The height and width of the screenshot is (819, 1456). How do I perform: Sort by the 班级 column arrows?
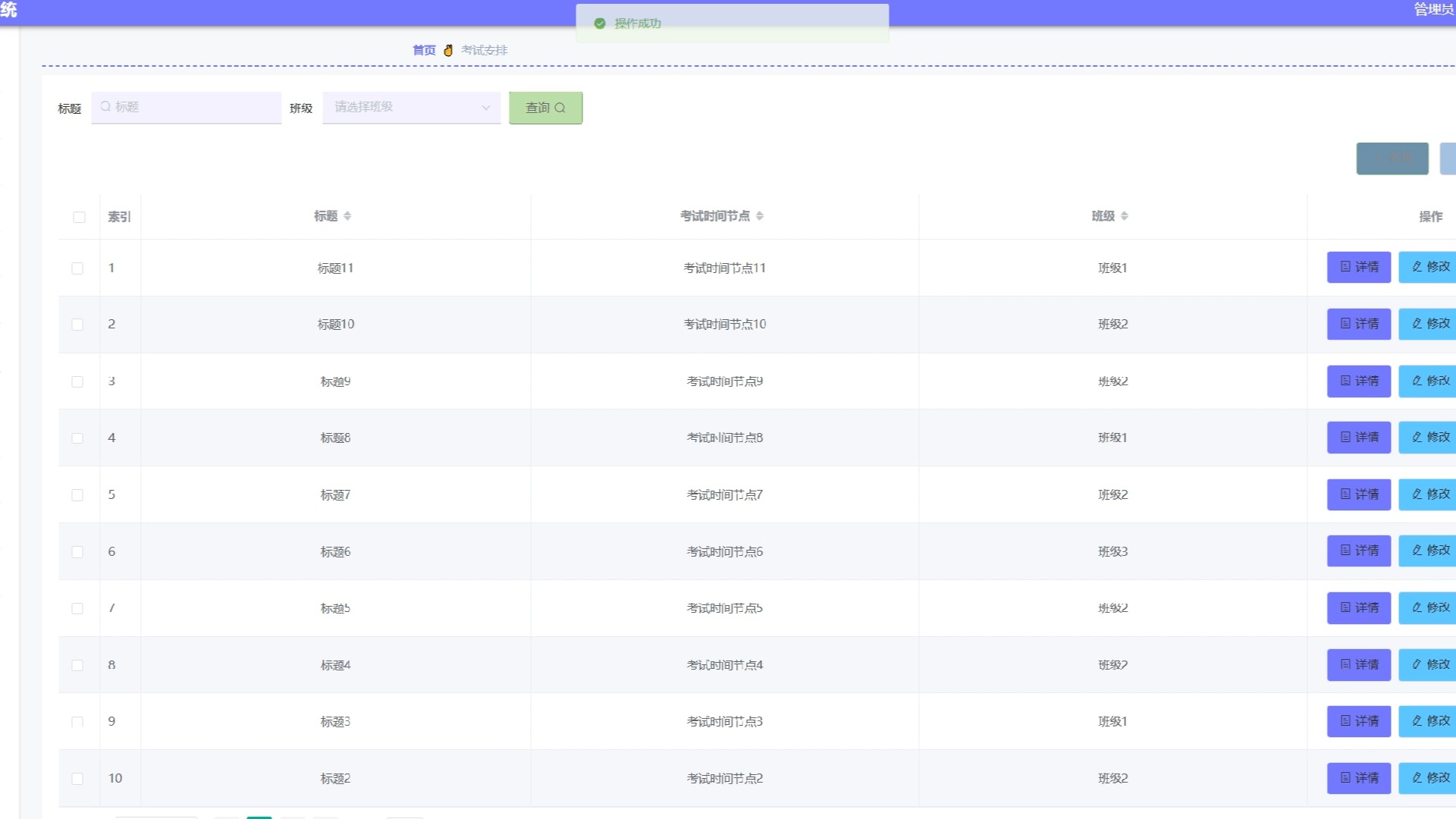[1125, 216]
